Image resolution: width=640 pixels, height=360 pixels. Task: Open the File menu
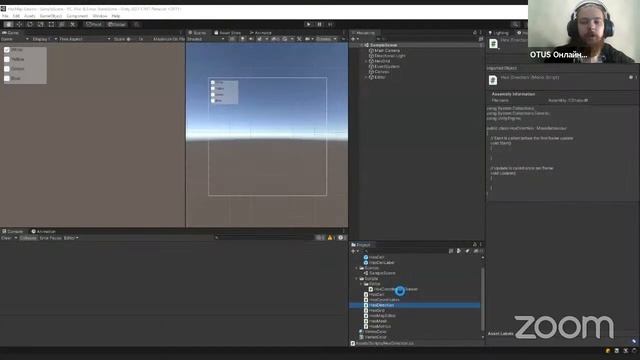point(5,16)
